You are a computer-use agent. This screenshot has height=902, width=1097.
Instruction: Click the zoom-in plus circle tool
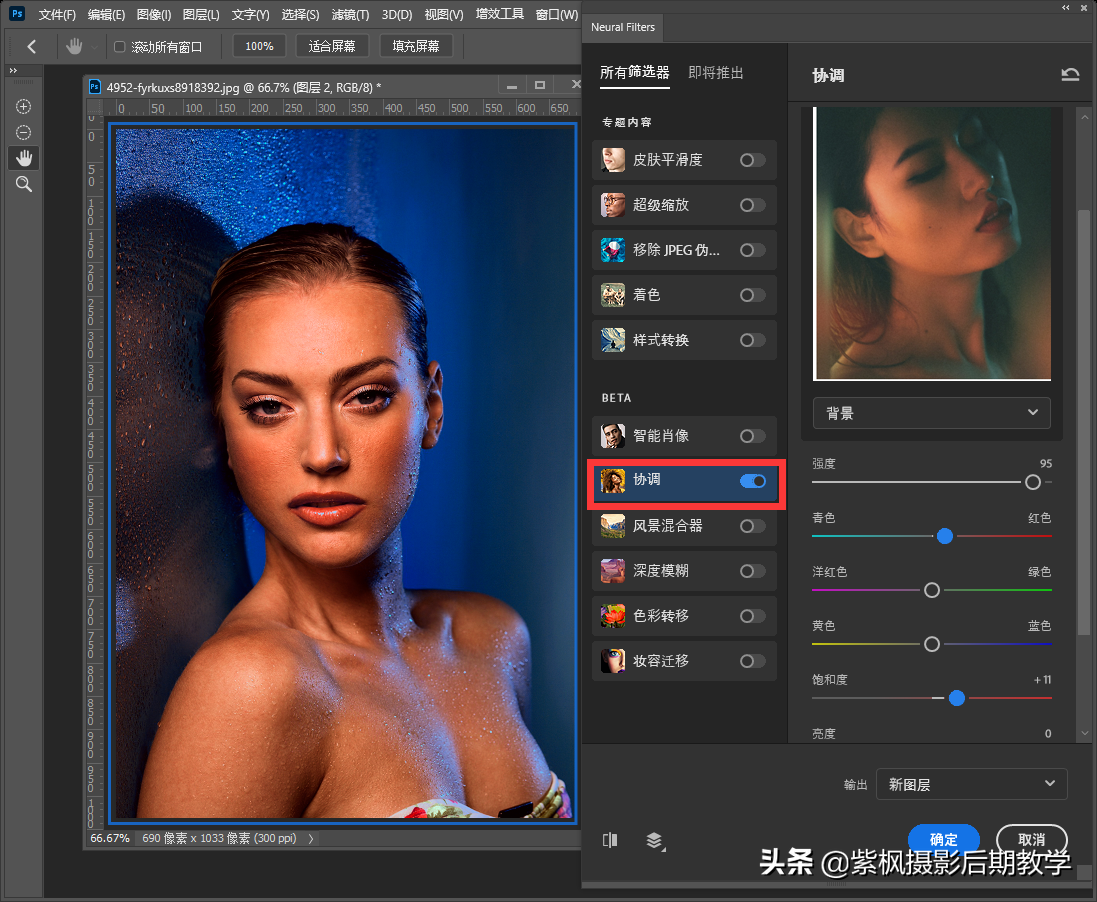pos(24,107)
